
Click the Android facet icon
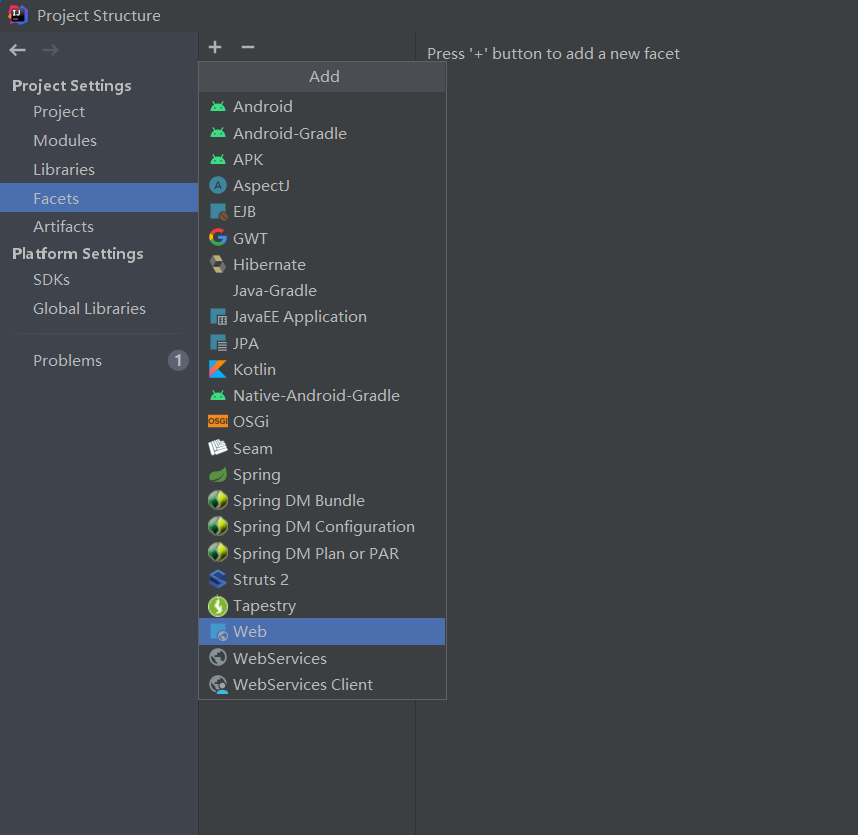[x=218, y=107]
